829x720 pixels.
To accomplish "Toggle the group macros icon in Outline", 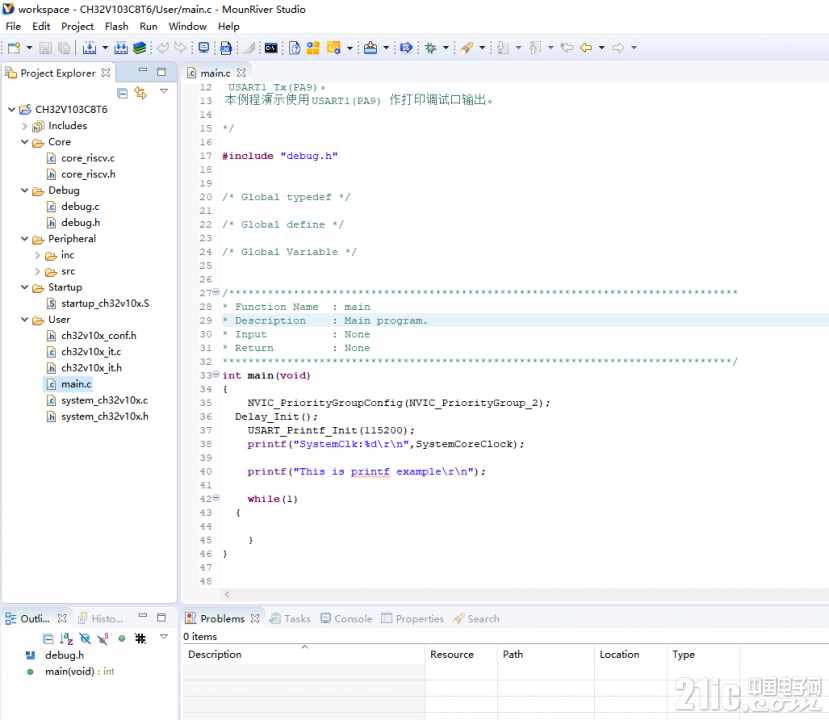I will 140,639.
